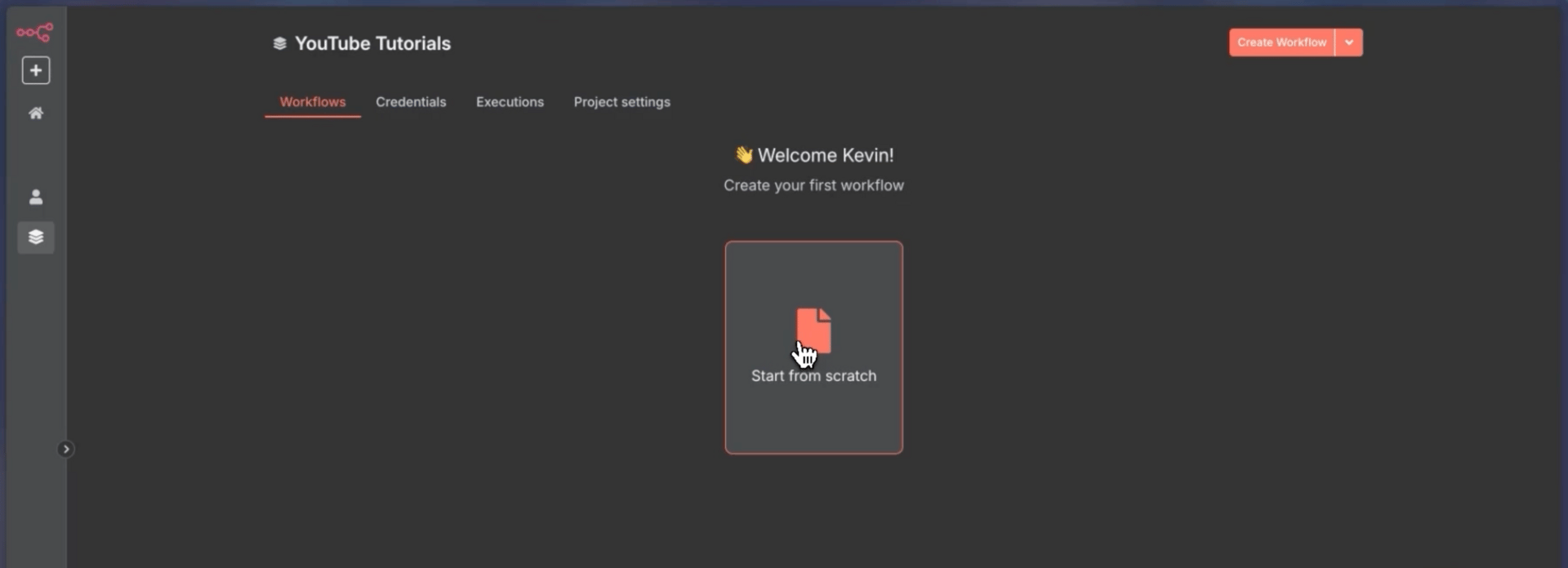
Task: Click the red document icon in card
Action: (x=813, y=331)
